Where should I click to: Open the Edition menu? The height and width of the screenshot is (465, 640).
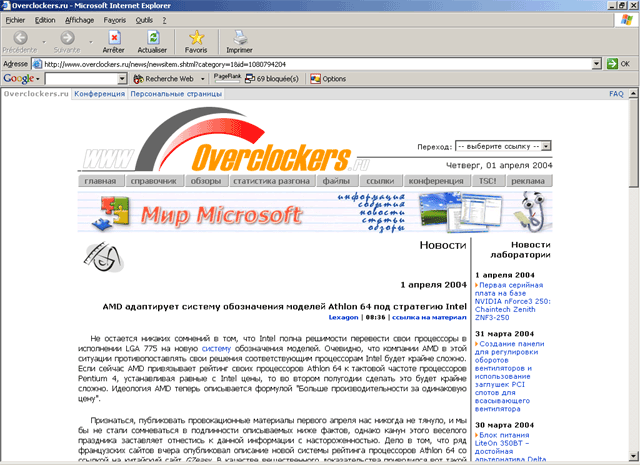tap(45, 20)
